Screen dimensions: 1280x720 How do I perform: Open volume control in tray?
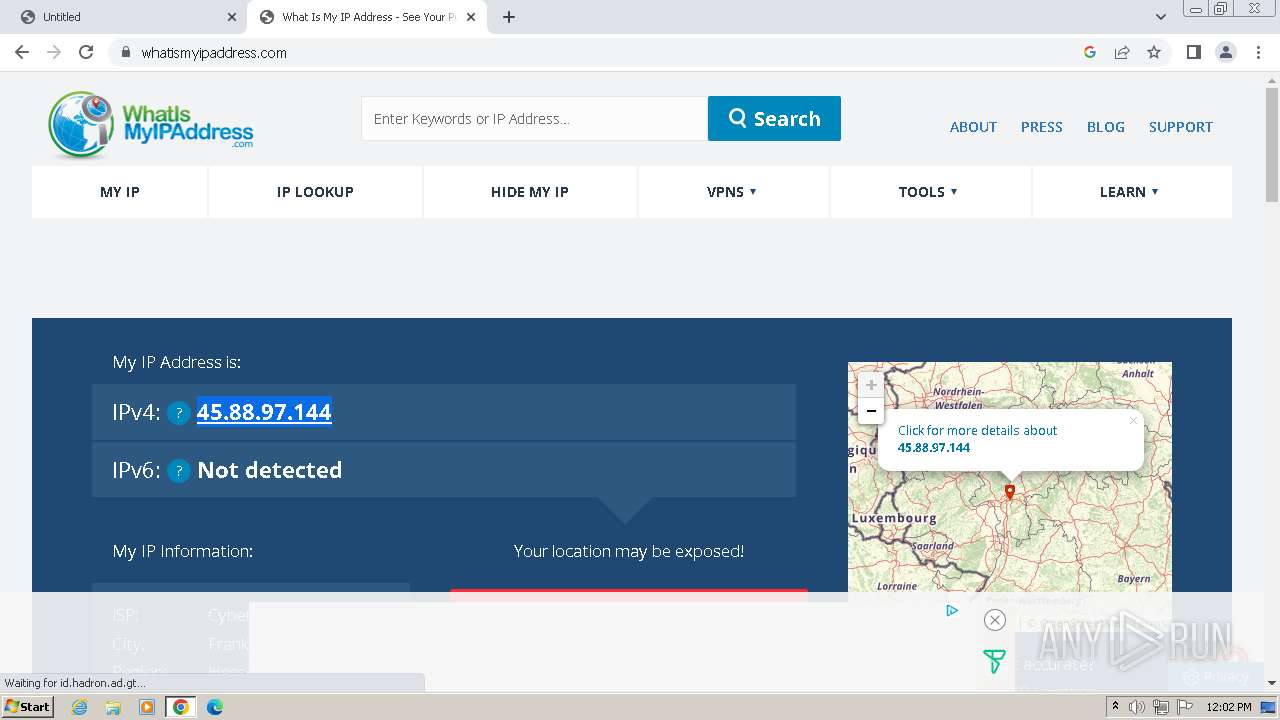coord(1137,707)
